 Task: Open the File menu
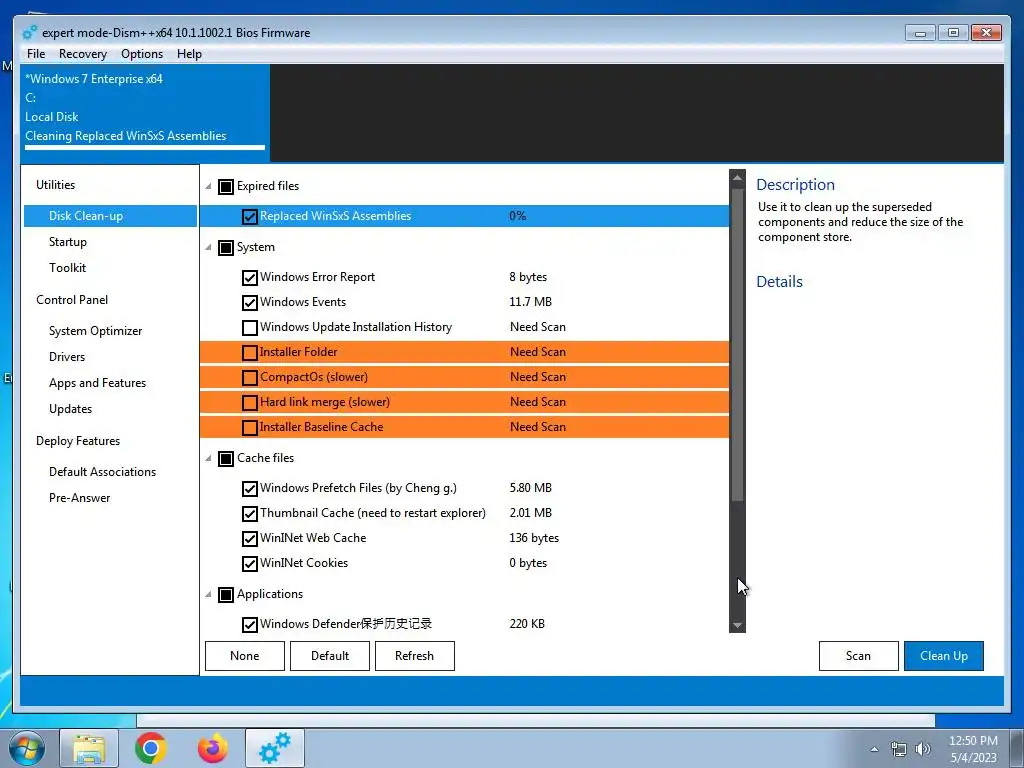pos(36,54)
